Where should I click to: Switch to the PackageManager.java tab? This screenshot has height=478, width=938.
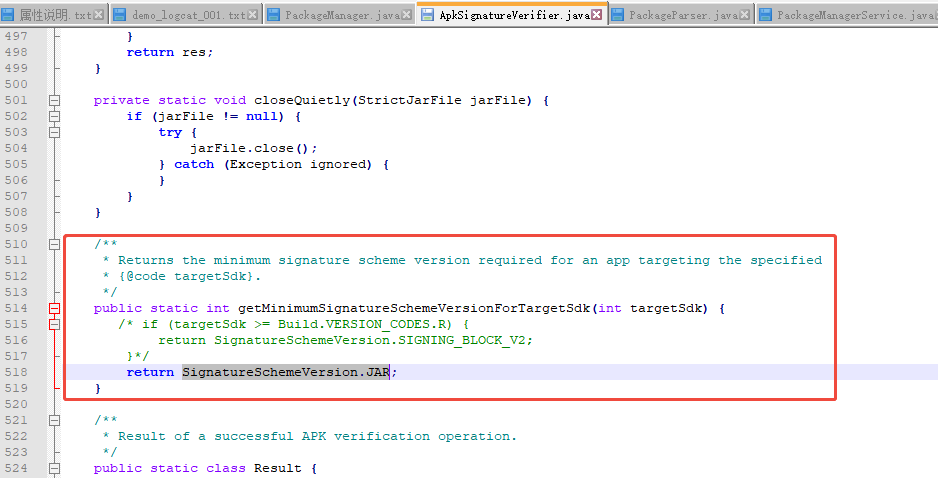pyautogui.click(x=340, y=14)
